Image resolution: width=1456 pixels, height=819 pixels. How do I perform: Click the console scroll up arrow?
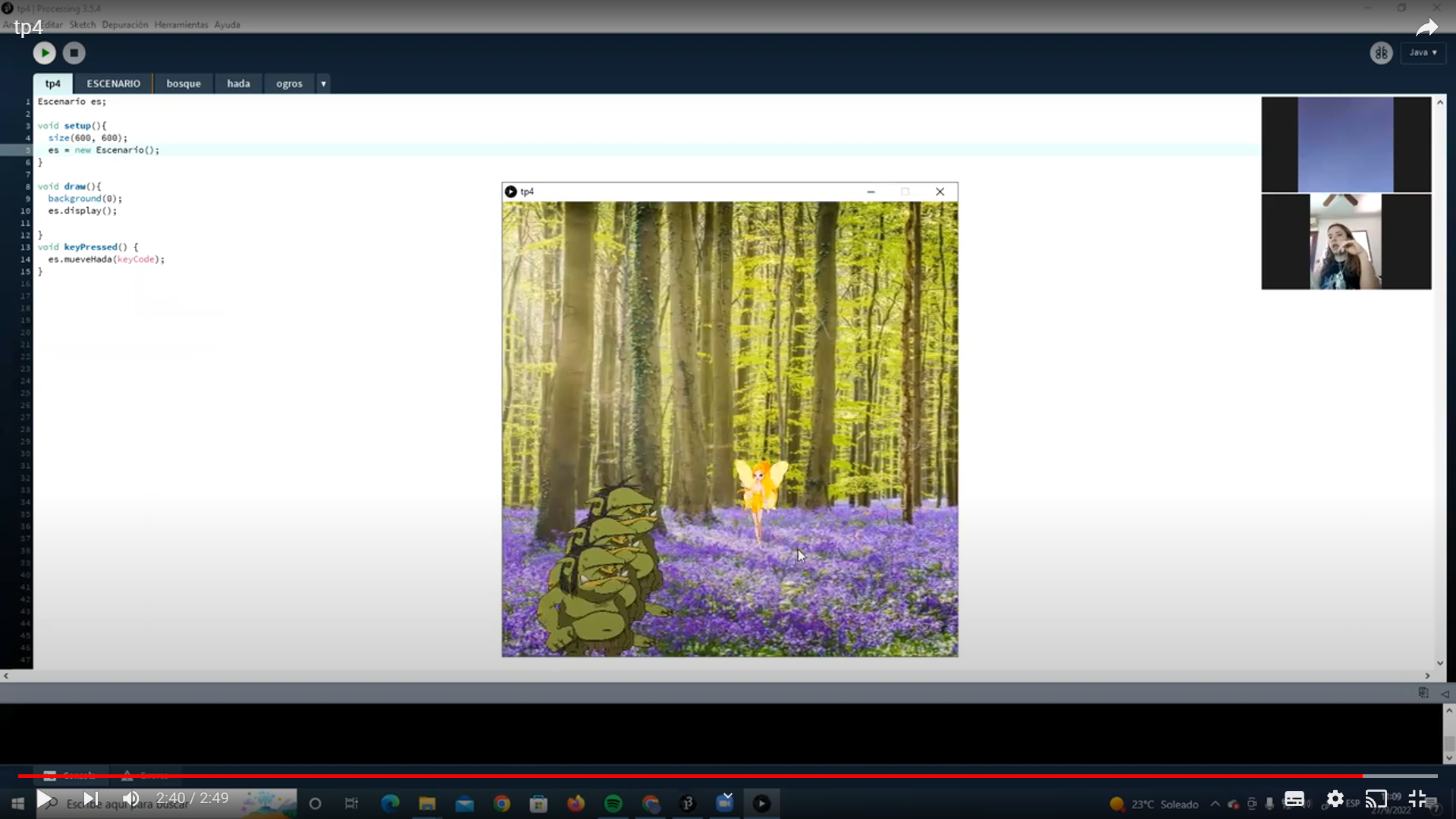[1449, 711]
